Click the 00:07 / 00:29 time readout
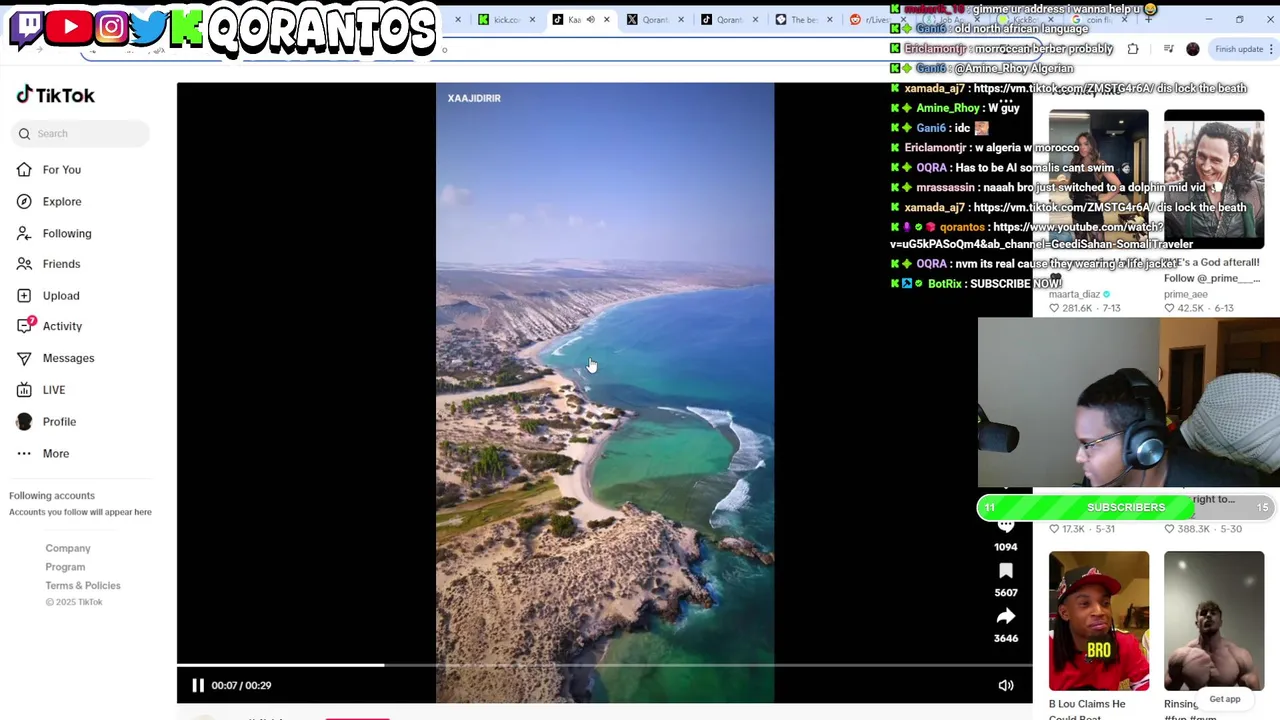Viewport: 1280px width, 720px height. click(241, 686)
